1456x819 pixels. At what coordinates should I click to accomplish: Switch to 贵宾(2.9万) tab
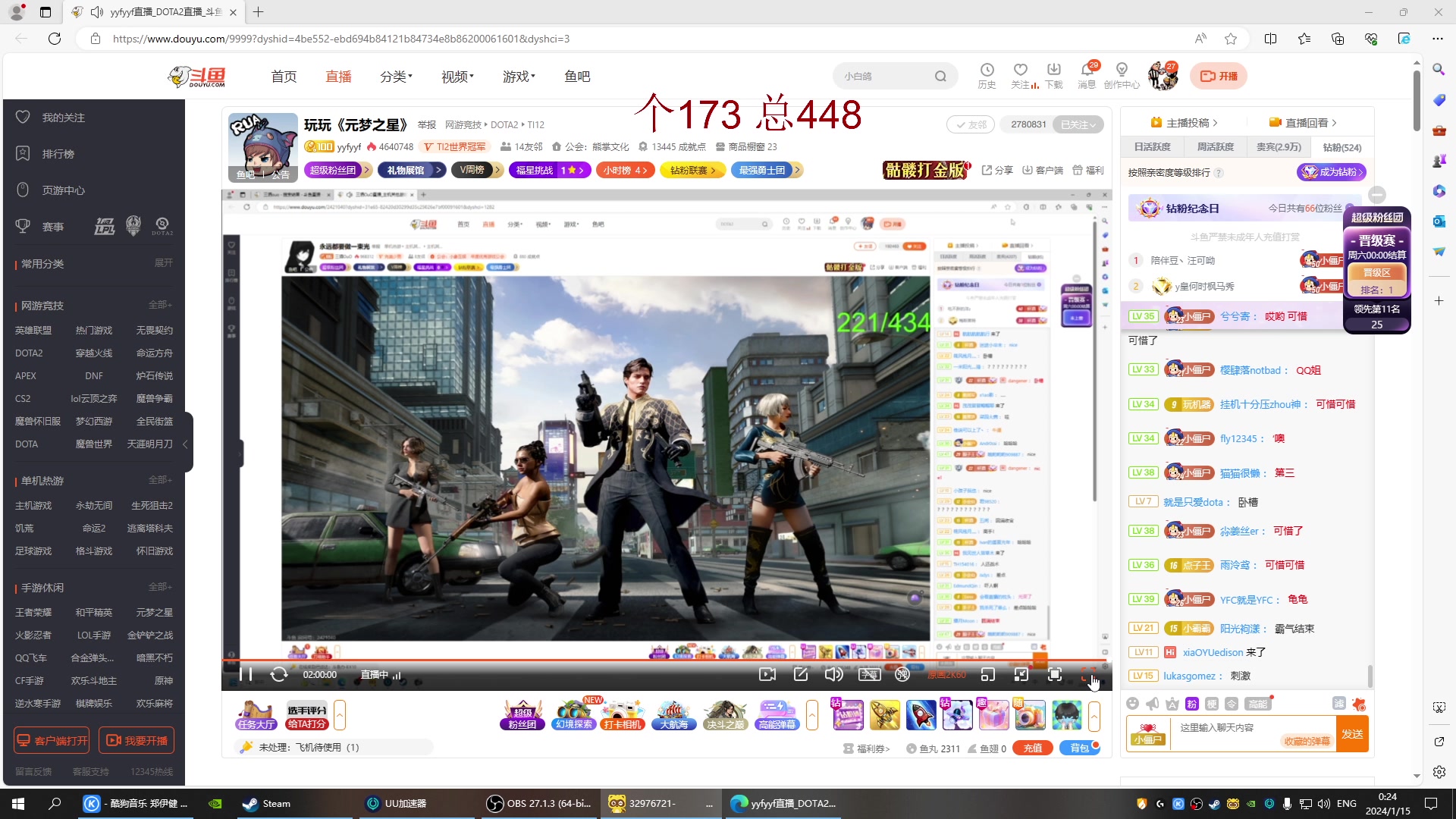[1279, 147]
